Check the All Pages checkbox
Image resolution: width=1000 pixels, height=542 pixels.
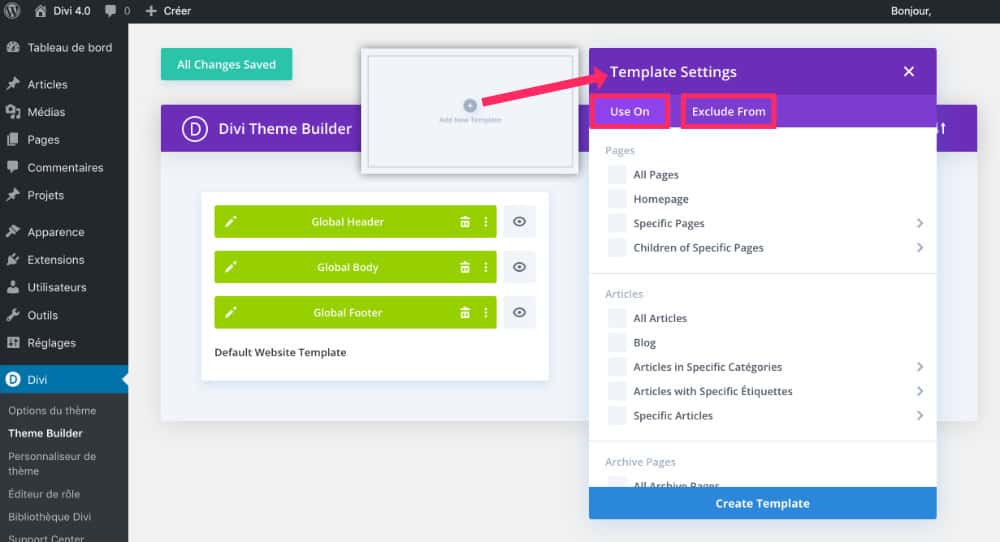(617, 175)
